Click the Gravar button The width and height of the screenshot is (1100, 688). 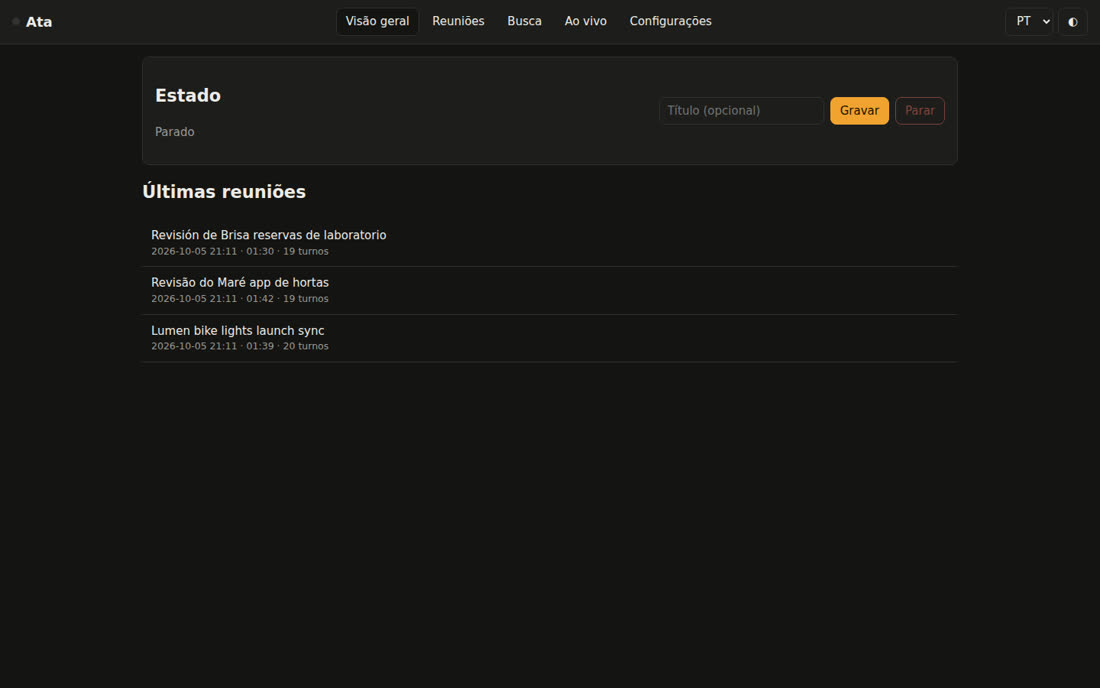pos(859,111)
